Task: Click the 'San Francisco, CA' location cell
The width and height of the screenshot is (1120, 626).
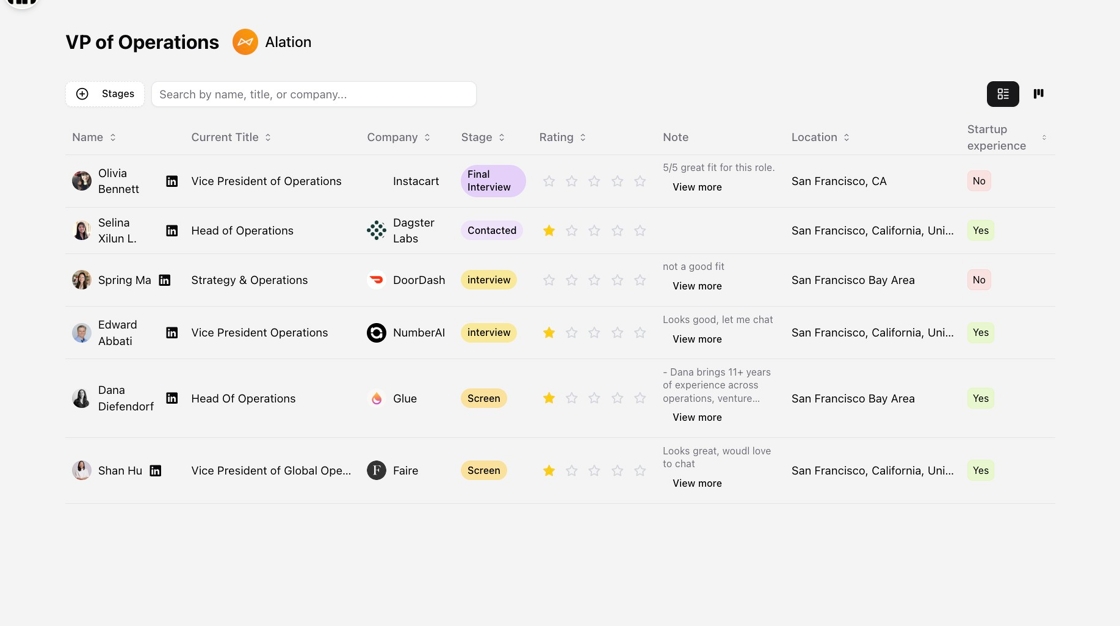Action: (839, 182)
